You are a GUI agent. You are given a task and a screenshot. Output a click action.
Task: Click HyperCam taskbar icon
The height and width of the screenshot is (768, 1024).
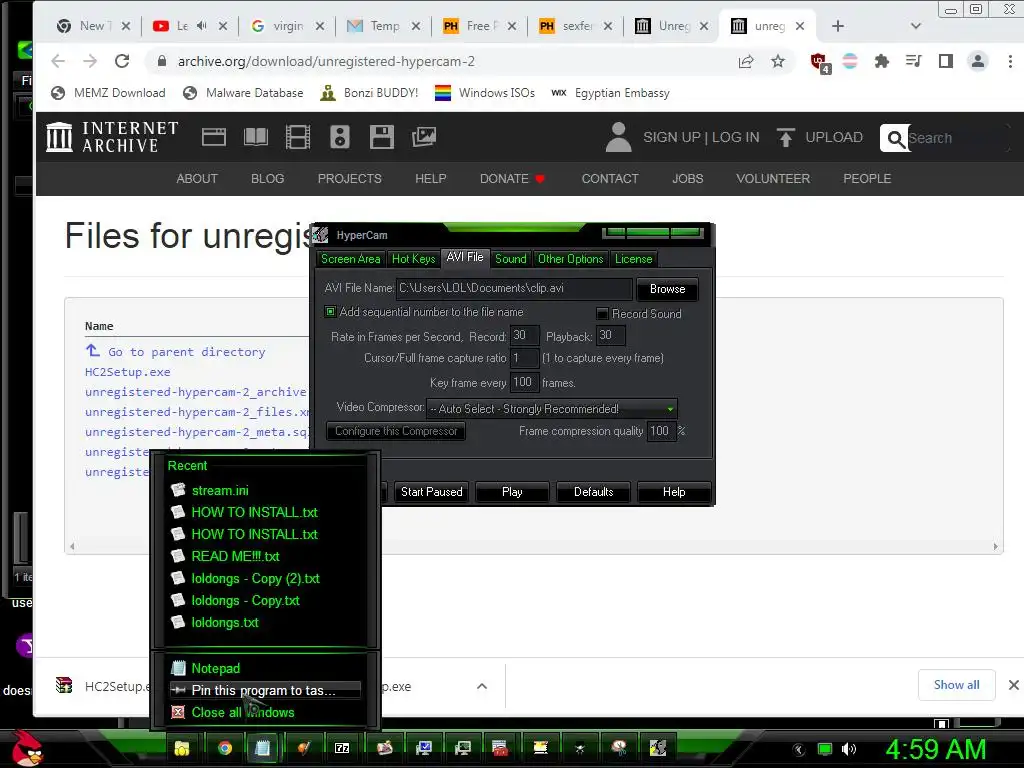click(x=658, y=748)
